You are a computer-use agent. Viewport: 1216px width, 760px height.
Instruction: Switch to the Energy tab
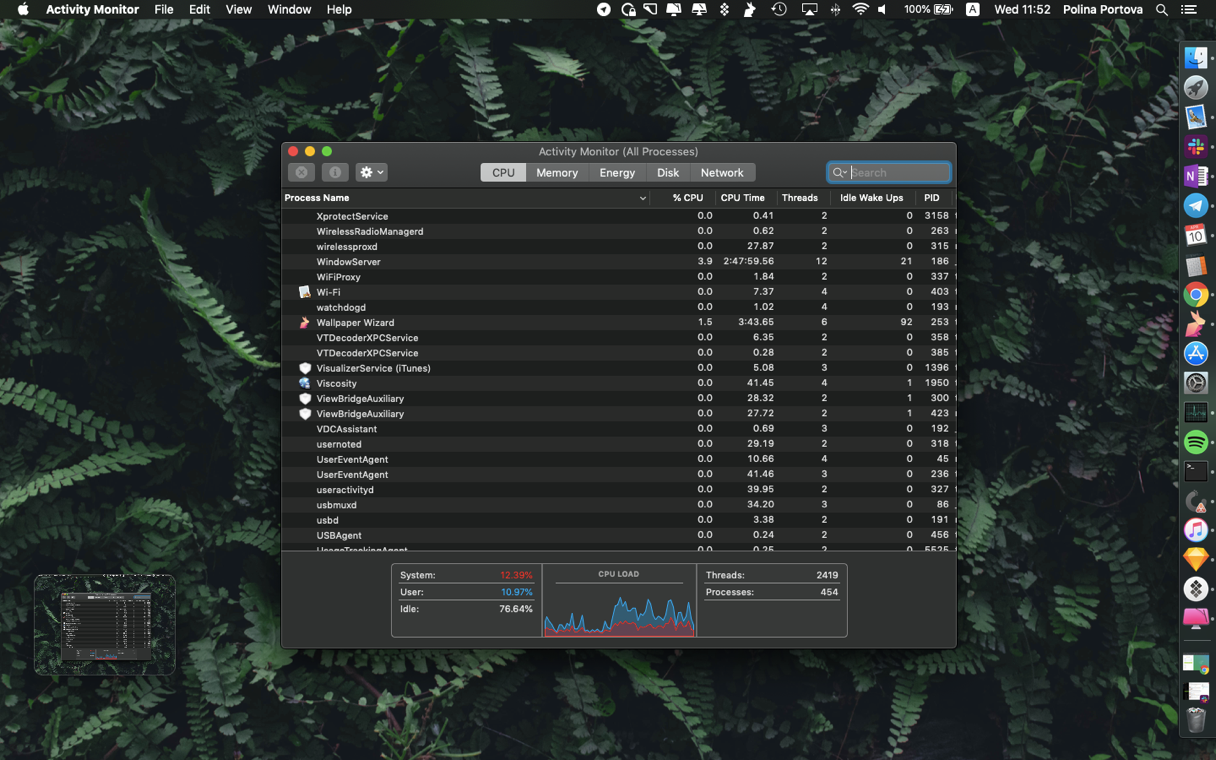tap(617, 172)
